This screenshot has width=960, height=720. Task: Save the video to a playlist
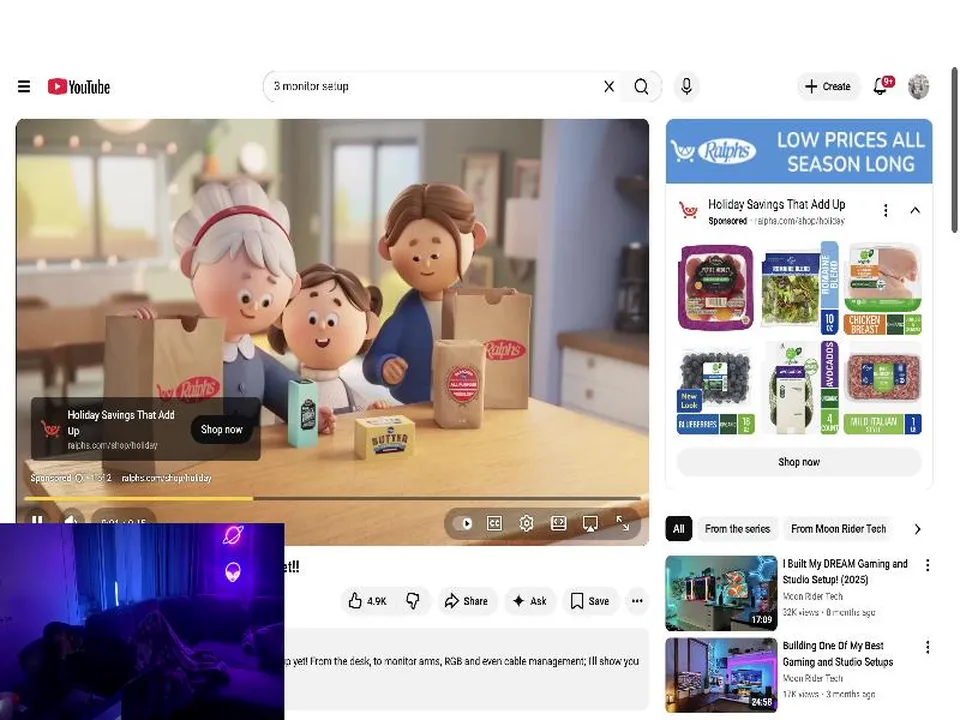tap(590, 601)
